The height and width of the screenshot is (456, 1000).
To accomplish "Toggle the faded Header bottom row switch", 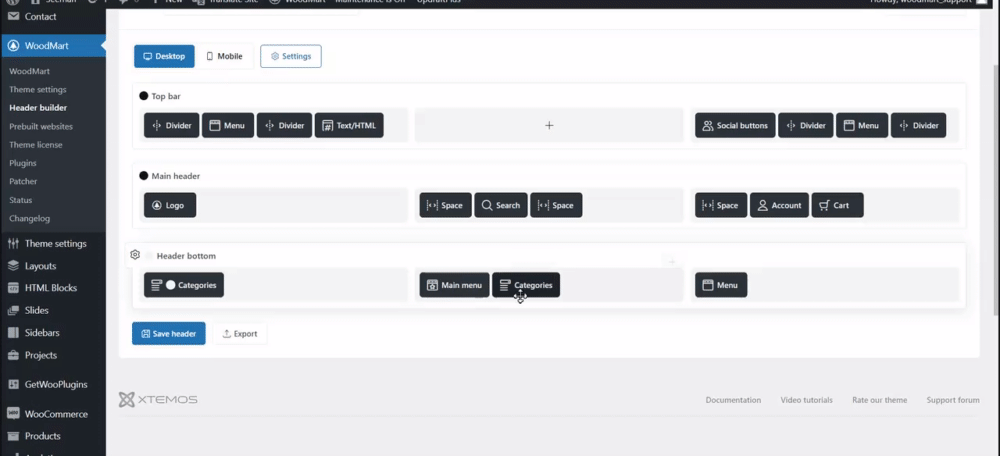I will (x=149, y=256).
